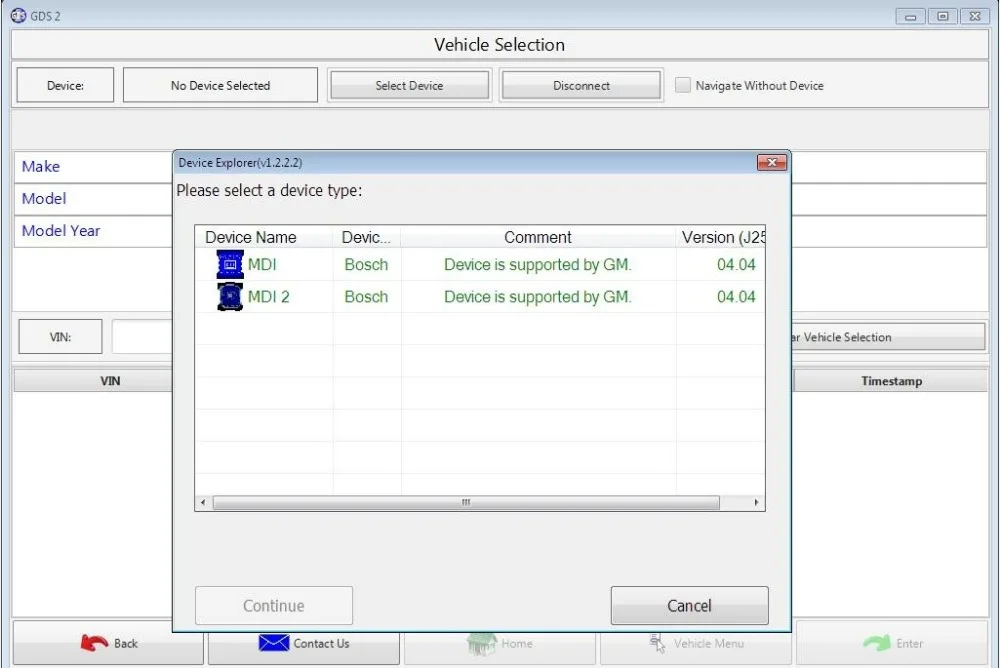Click the Vehicle Selection clear button
The image size is (1000, 668).
(889, 337)
